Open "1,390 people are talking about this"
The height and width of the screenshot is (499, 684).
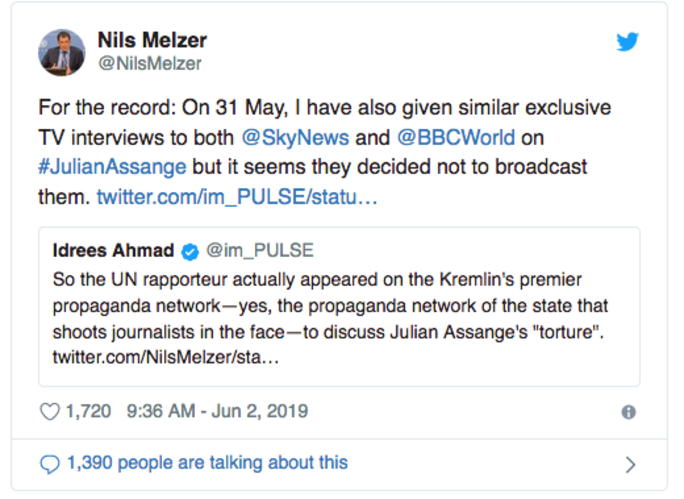coord(207,463)
